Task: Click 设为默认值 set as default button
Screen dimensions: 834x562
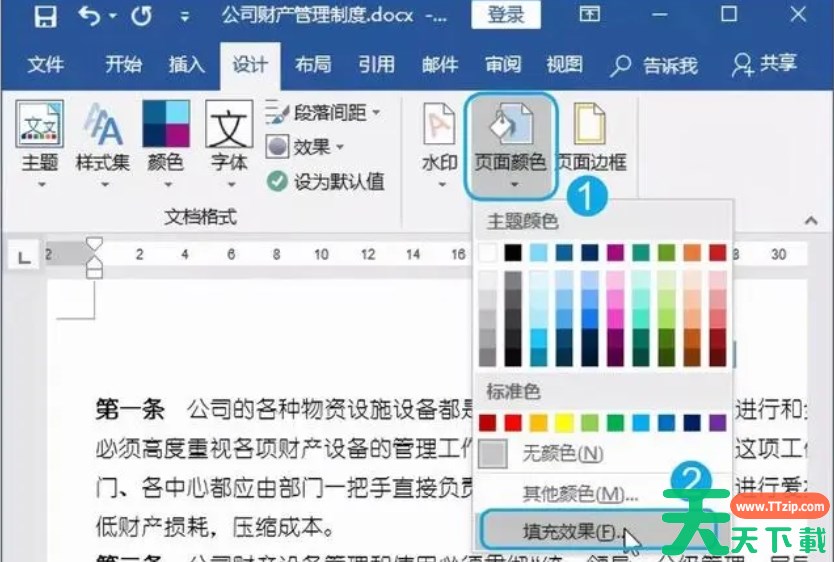Action: point(326,181)
